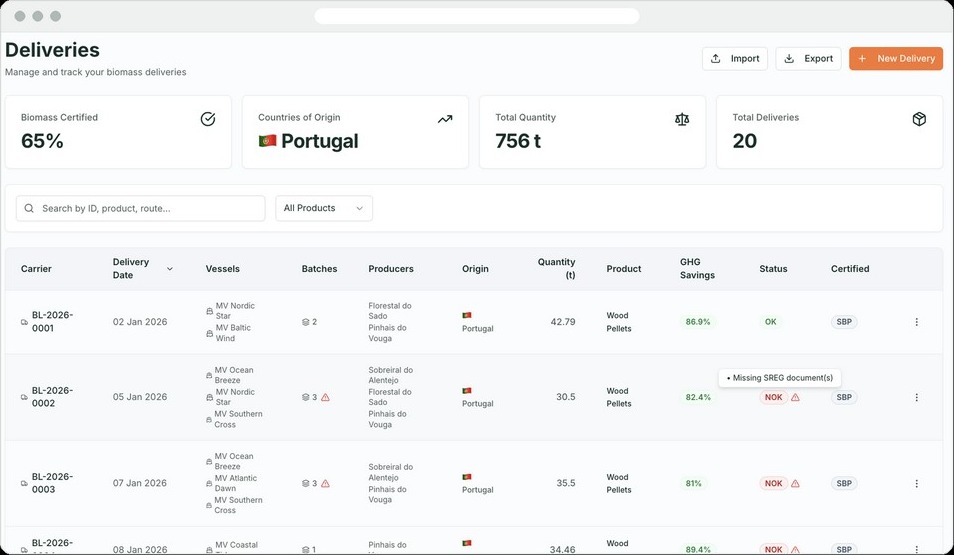Toggle Delivery Date sort chevron
The image size is (954, 555).
click(170, 268)
